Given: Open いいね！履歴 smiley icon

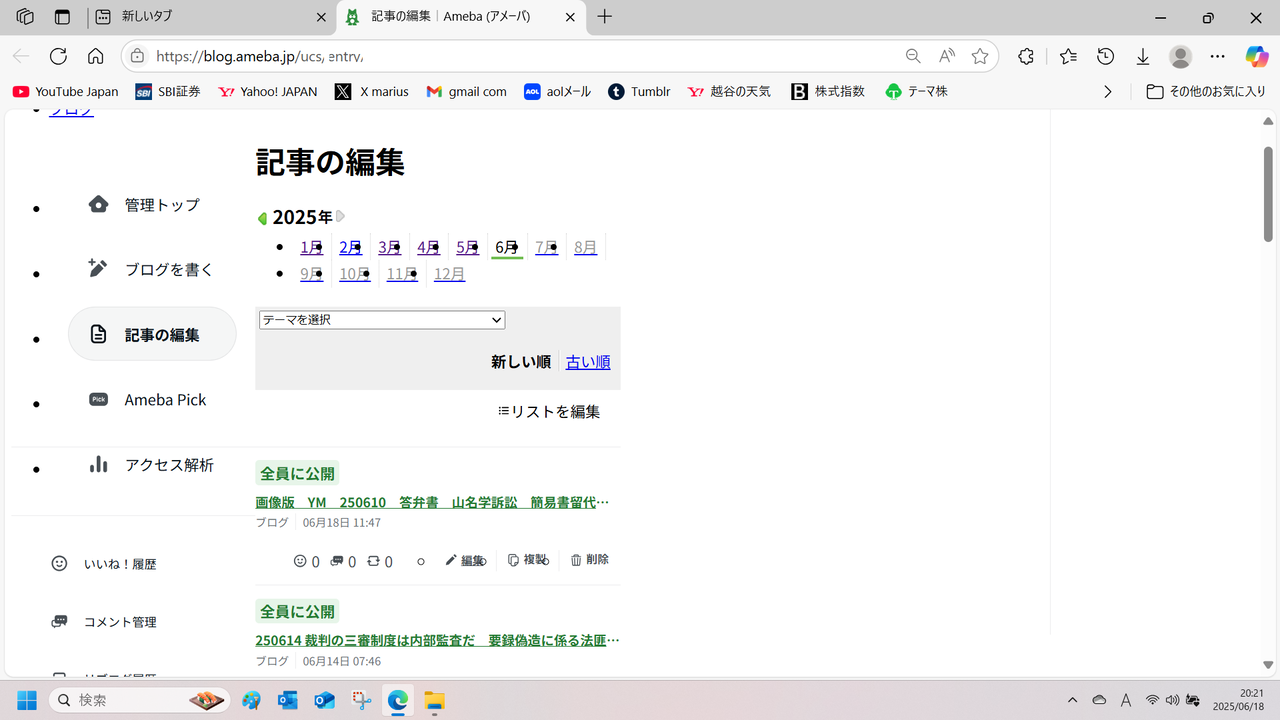Looking at the screenshot, I should click(59, 564).
